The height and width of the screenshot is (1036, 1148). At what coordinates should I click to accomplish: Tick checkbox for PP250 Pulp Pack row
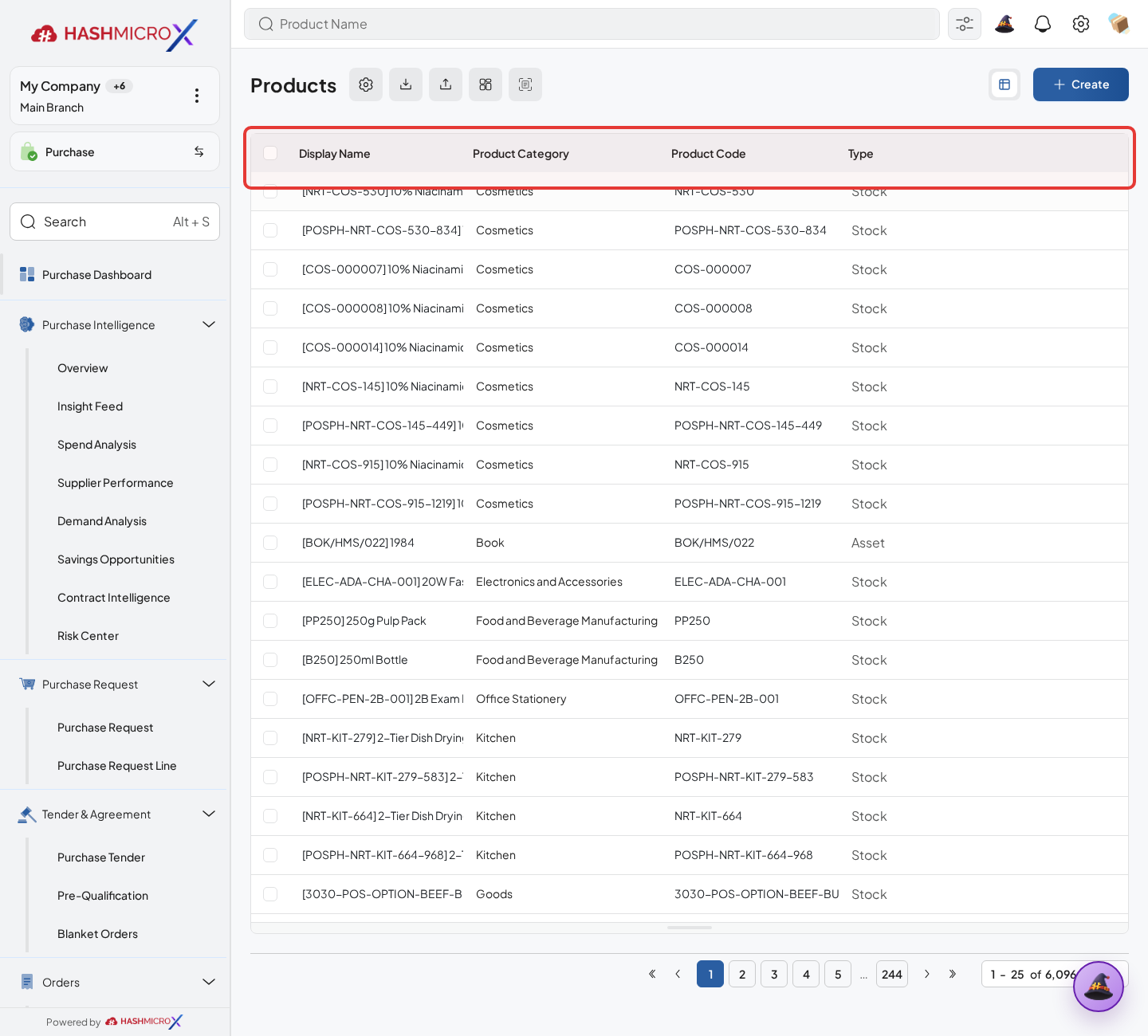click(x=270, y=621)
